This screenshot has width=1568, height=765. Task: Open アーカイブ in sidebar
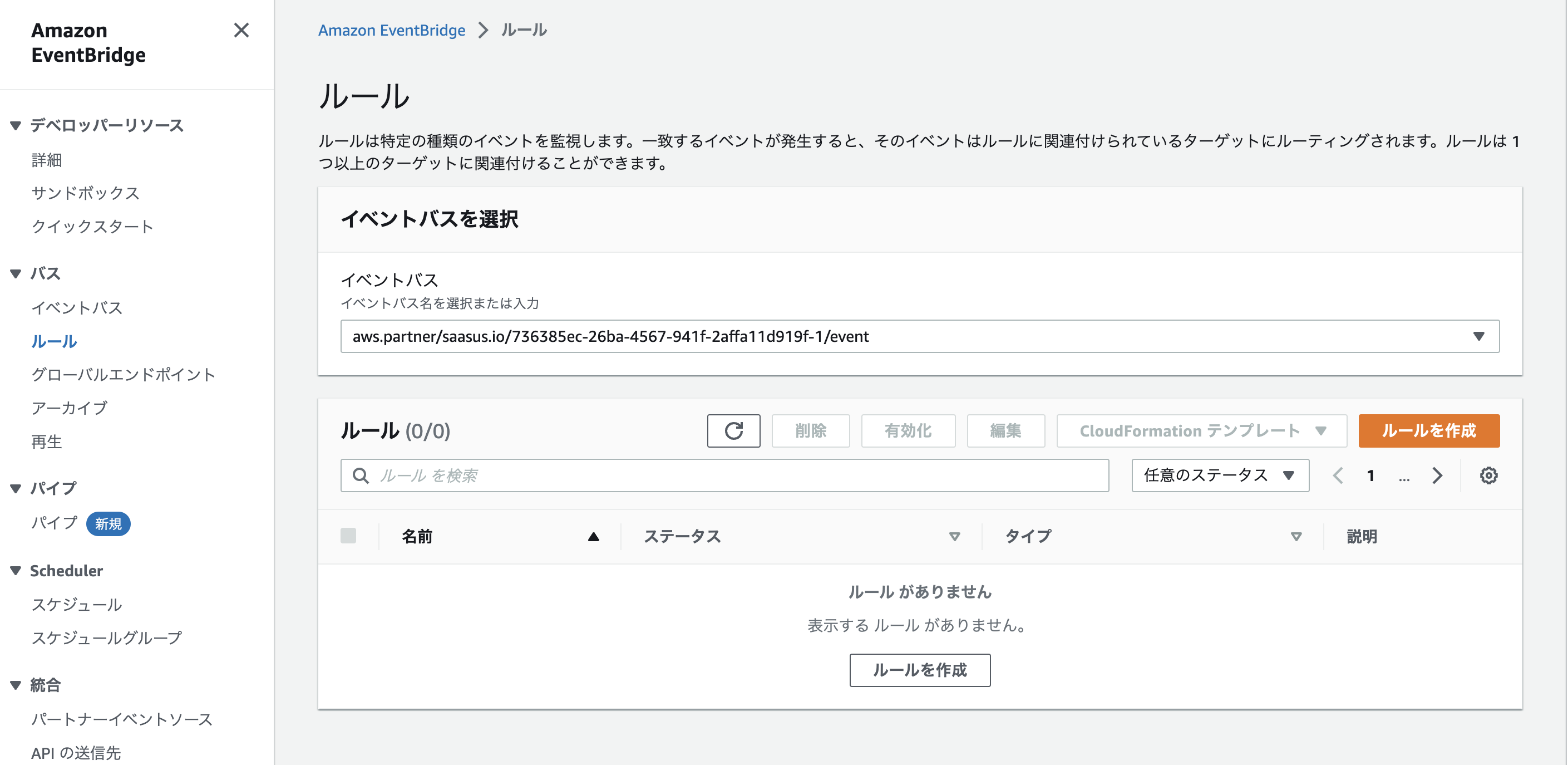(70, 408)
